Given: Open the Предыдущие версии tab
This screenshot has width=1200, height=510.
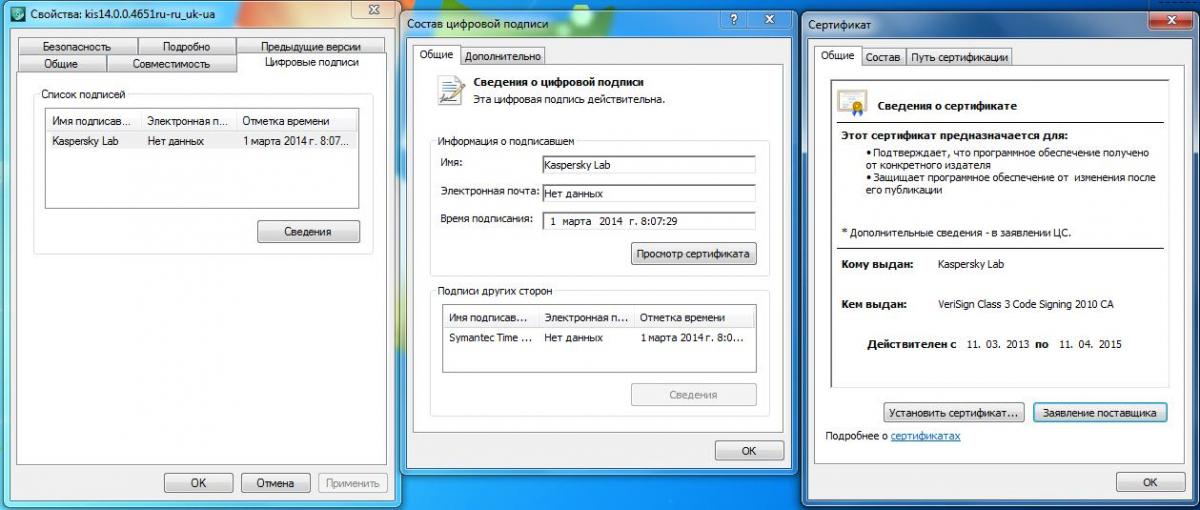Looking at the screenshot, I should coord(310,46).
